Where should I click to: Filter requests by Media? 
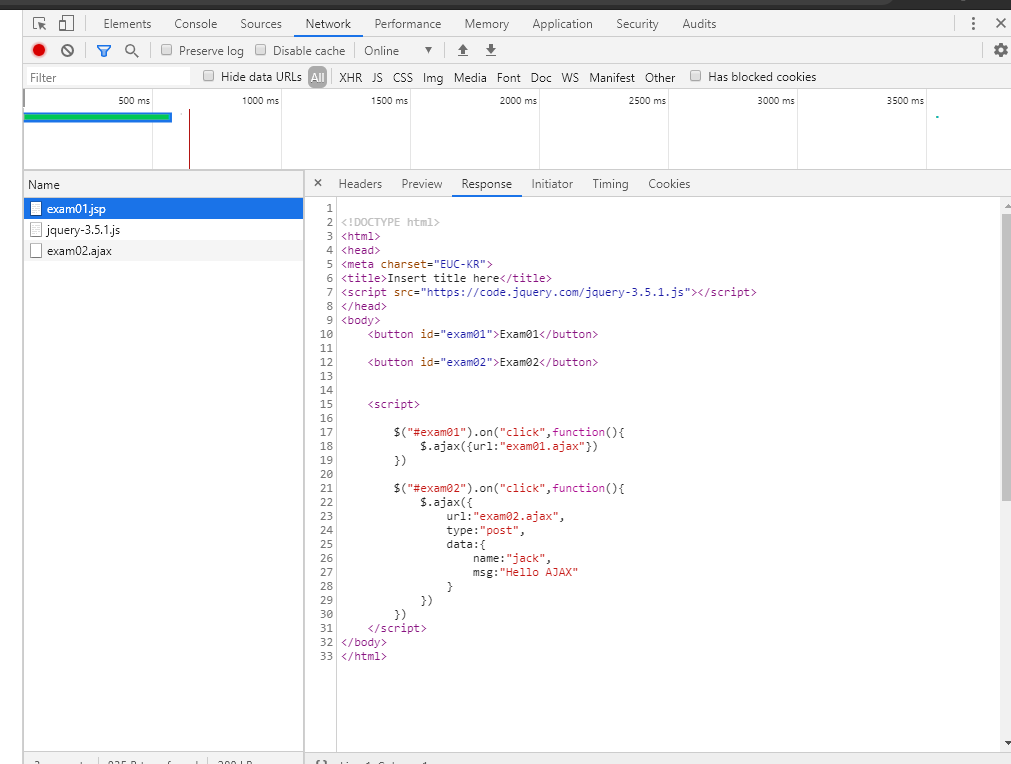470,77
